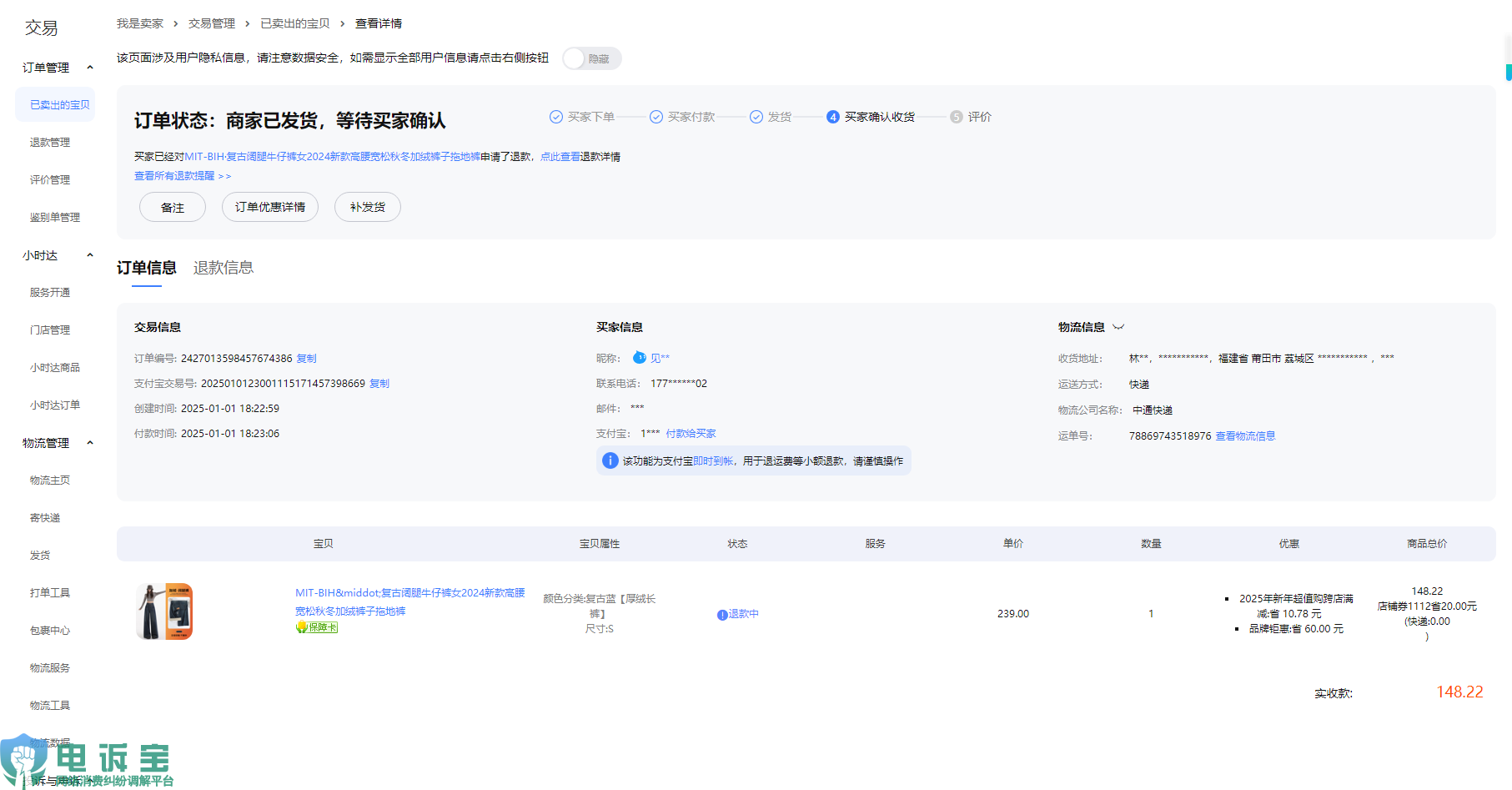Click the step 4 买家确认收货 circle icon
Viewport: 1512px width, 790px height.
[832, 117]
